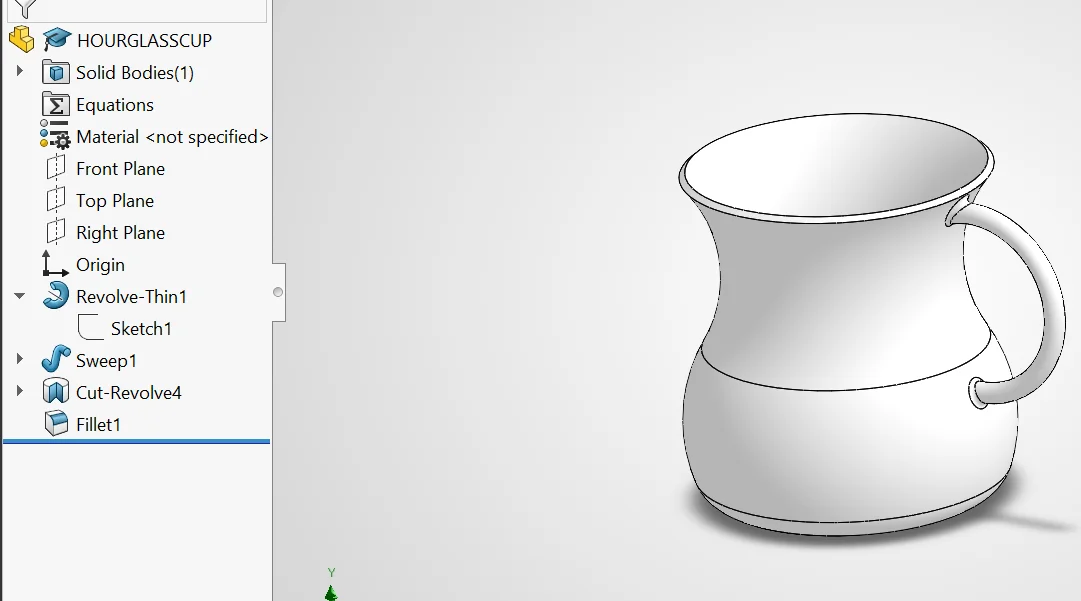Select the Revolve-Thin1 feature icon
The image size is (1081, 601).
coord(56,296)
